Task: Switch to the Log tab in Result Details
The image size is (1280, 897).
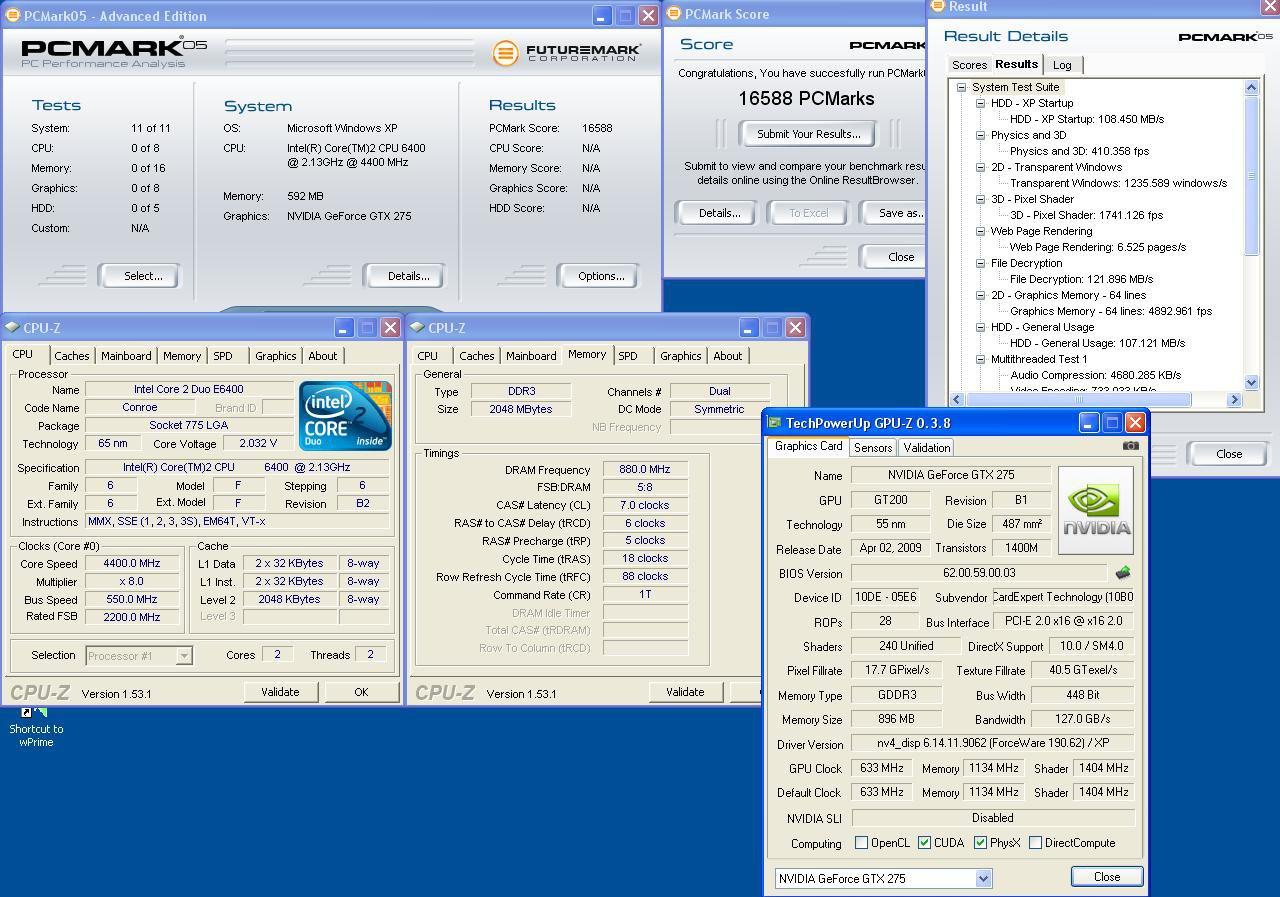Action: (1062, 65)
